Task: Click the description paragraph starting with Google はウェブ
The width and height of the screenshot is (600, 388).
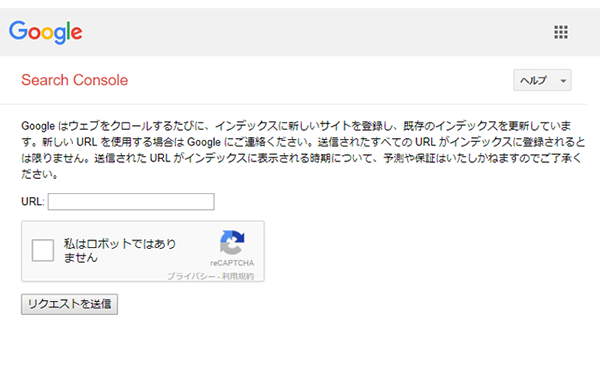Action: pos(303,150)
